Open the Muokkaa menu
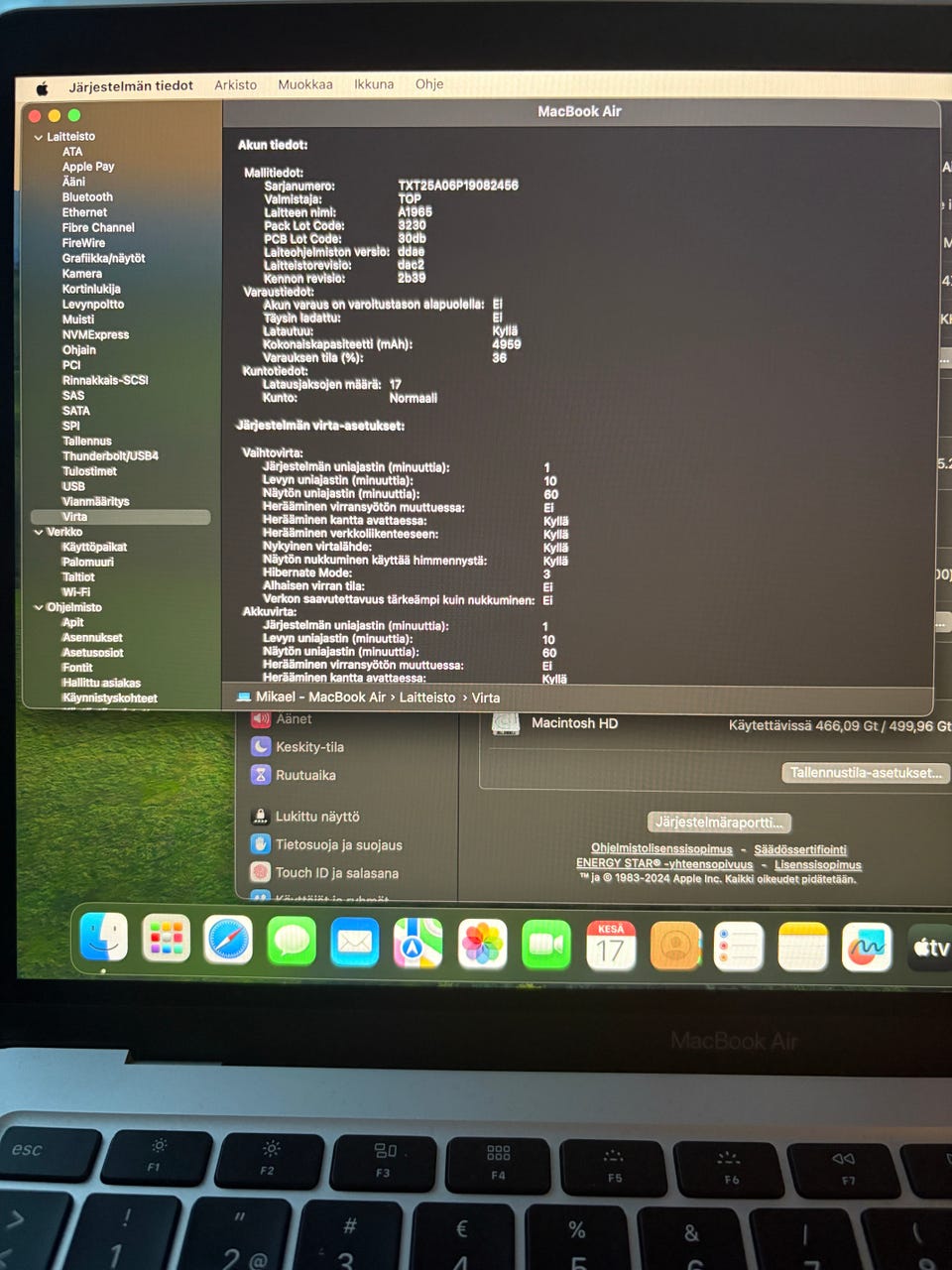The height and width of the screenshot is (1270, 952). tap(305, 84)
